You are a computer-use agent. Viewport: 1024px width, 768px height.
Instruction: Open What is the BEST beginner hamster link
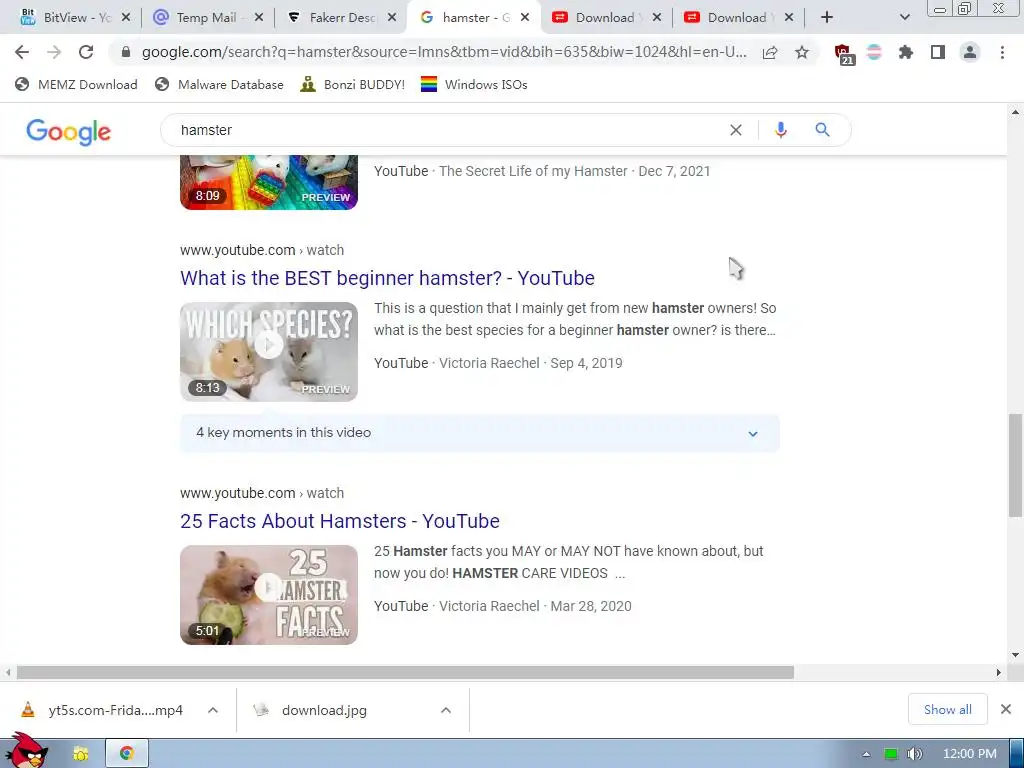click(387, 278)
